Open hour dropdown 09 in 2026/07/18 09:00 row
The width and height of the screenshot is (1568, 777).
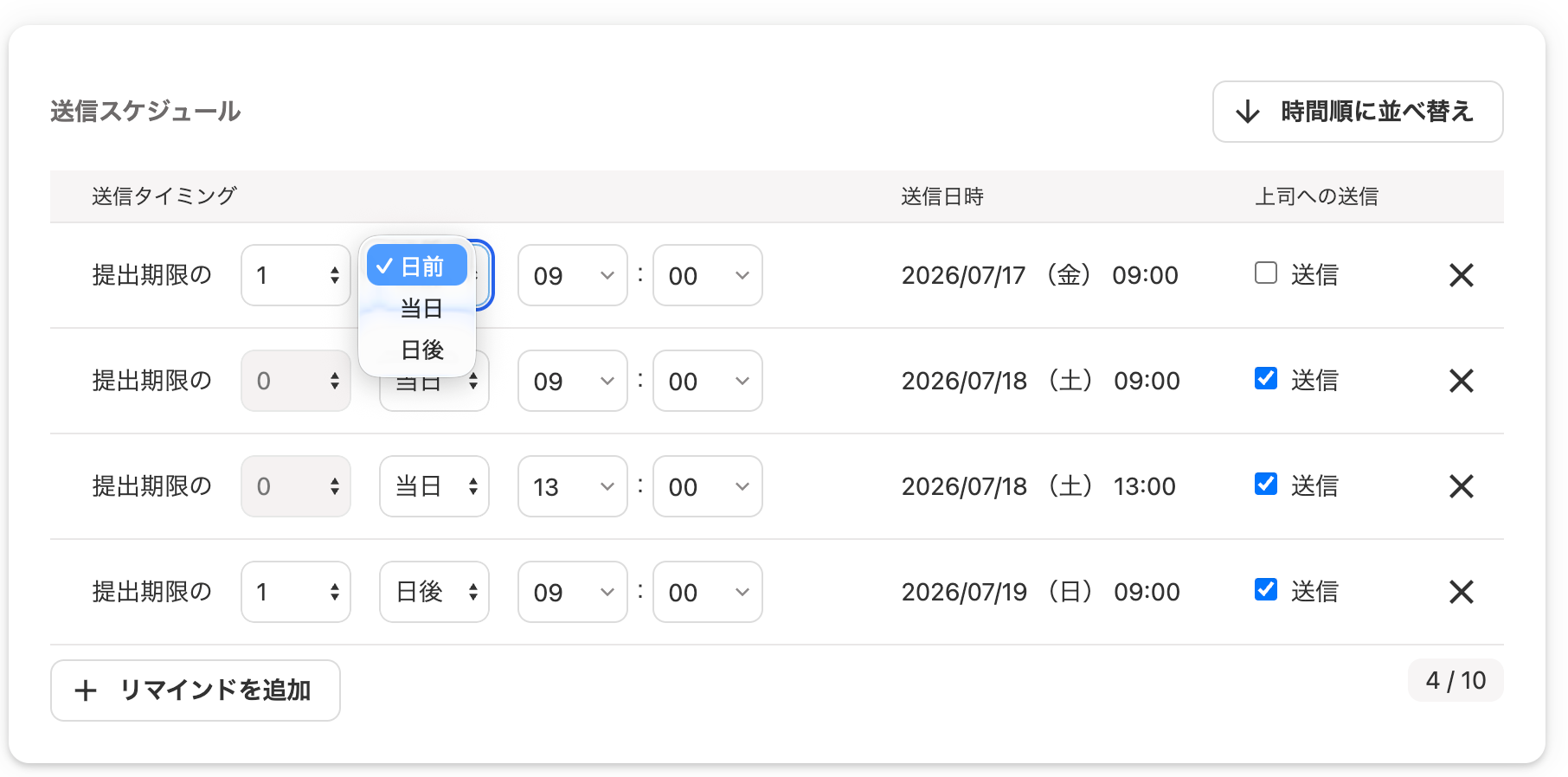pos(573,381)
